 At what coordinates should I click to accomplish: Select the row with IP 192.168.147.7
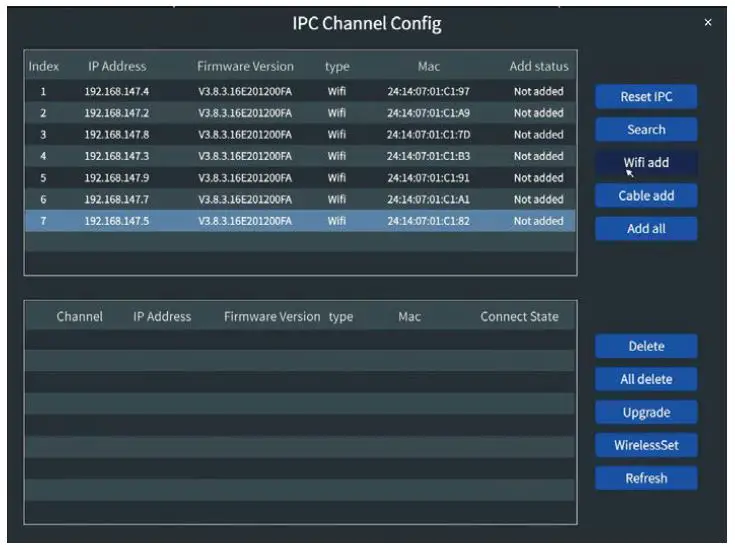coord(300,199)
